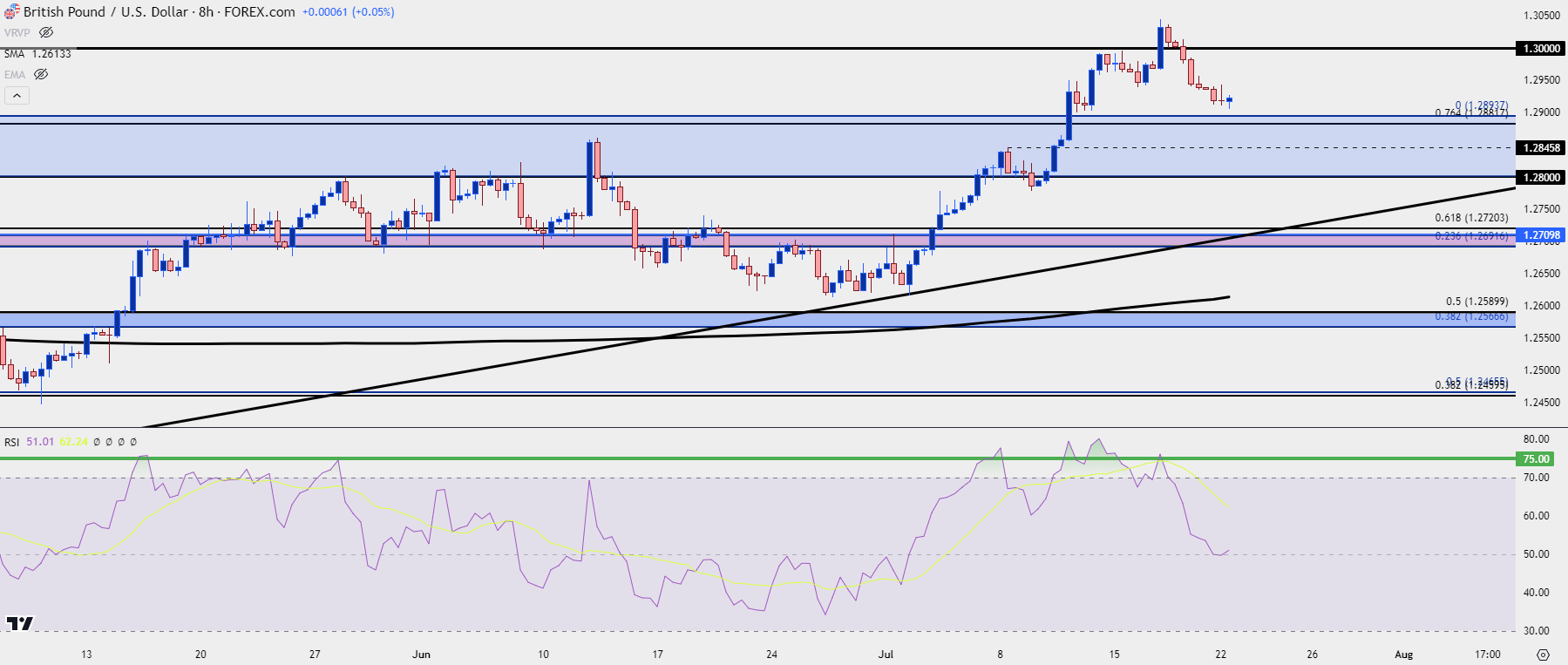This screenshot has width=1568, height=665.
Task: Select the 0.382 (1.25666) Fibonacci label
Action: click(x=1471, y=316)
